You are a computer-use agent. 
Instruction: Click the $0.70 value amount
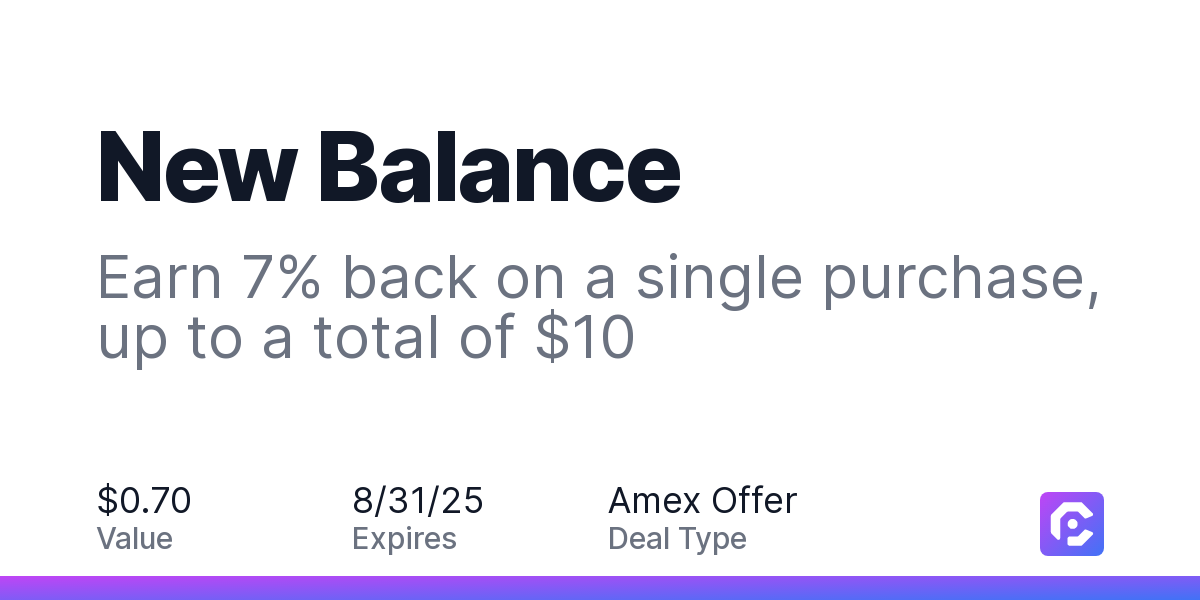pyautogui.click(x=144, y=500)
